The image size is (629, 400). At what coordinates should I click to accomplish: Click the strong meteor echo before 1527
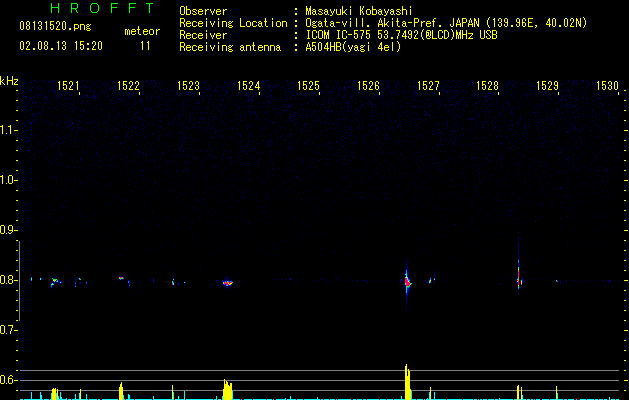(x=407, y=282)
